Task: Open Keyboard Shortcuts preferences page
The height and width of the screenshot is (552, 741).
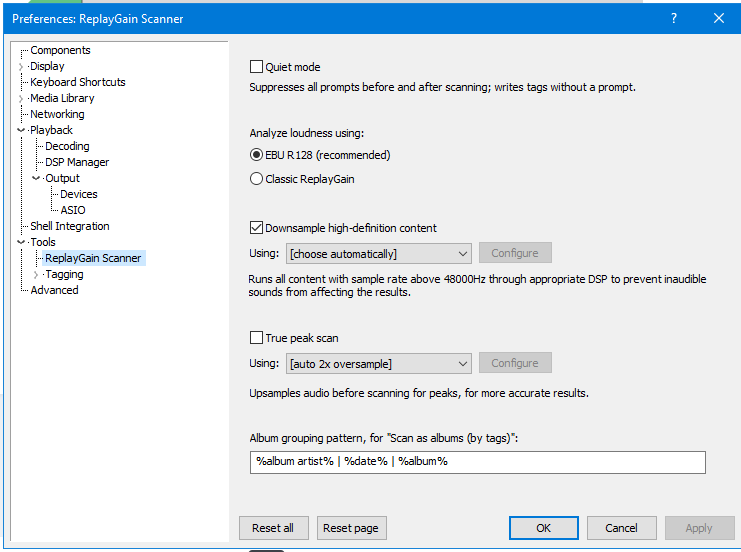Action: point(78,82)
